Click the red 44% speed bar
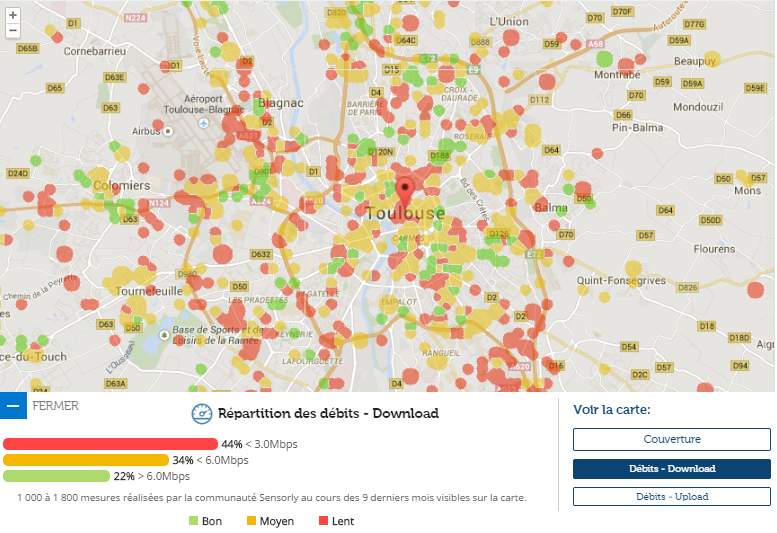Viewport: 777px width, 533px height. pyautogui.click(x=111, y=444)
